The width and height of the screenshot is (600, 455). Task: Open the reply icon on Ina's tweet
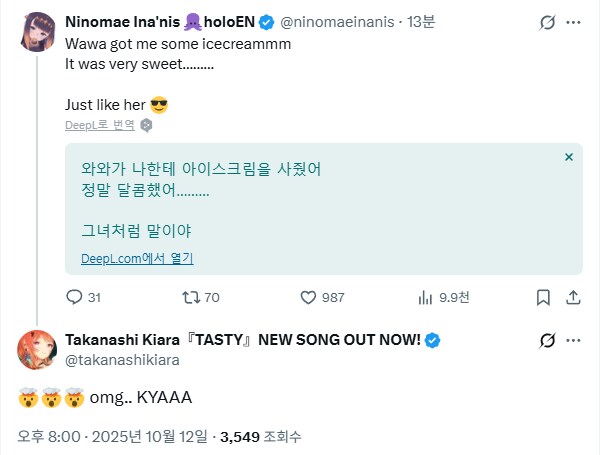point(74,297)
